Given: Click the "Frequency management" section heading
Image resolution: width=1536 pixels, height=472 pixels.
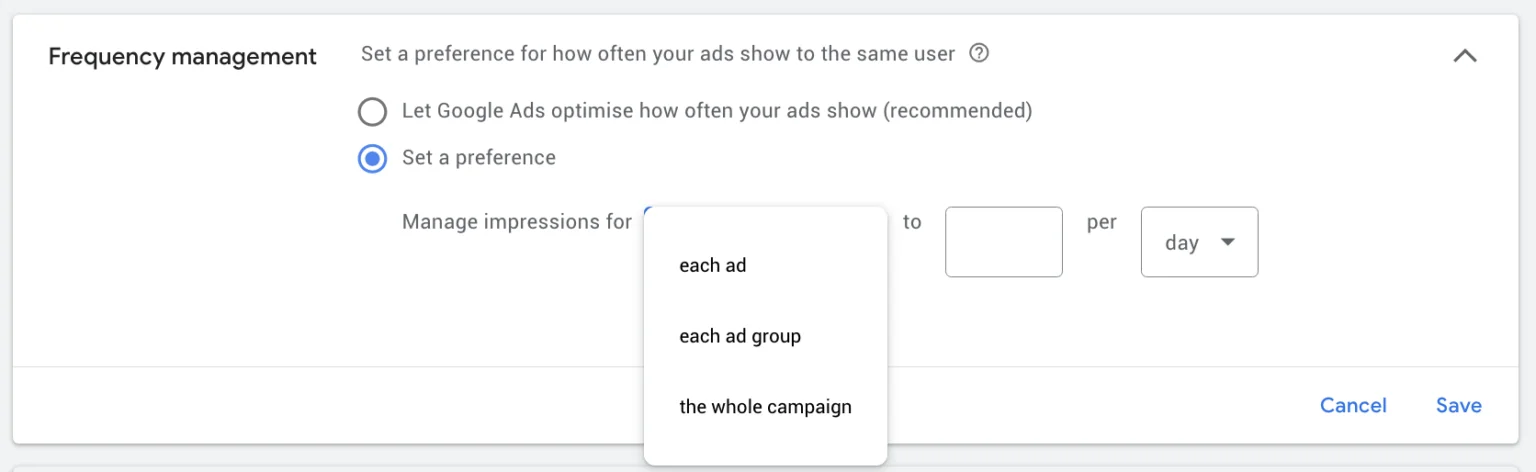Looking at the screenshot, I should click(x=182, y=56).
